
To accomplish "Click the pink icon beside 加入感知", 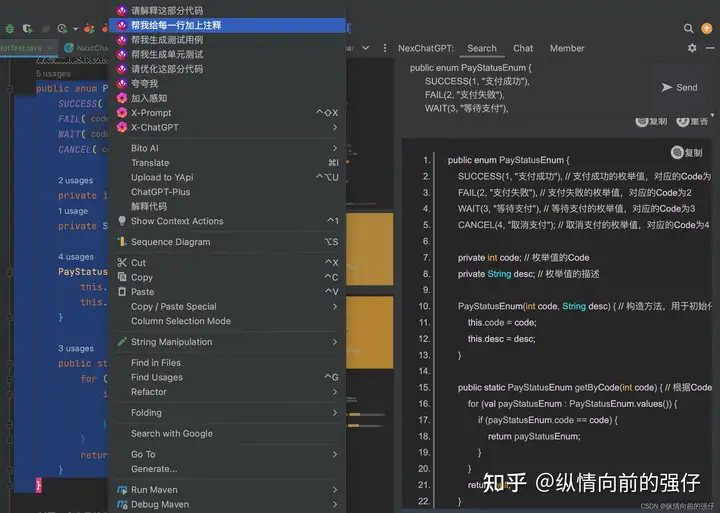I will 122,98.
